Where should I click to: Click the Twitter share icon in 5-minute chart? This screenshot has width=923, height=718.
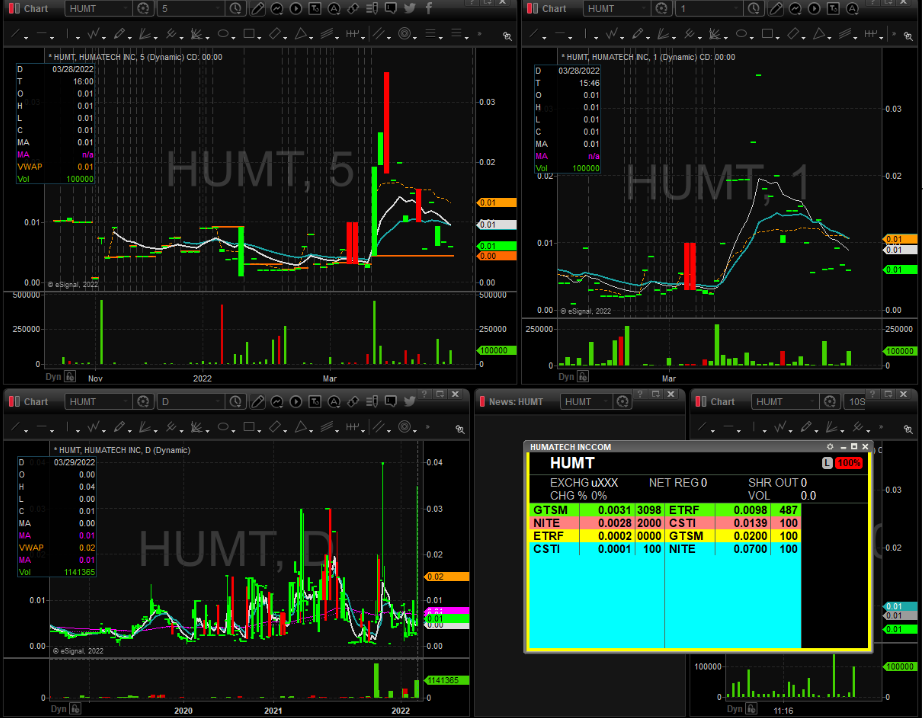pyautogui.click(x=410, y=8)
